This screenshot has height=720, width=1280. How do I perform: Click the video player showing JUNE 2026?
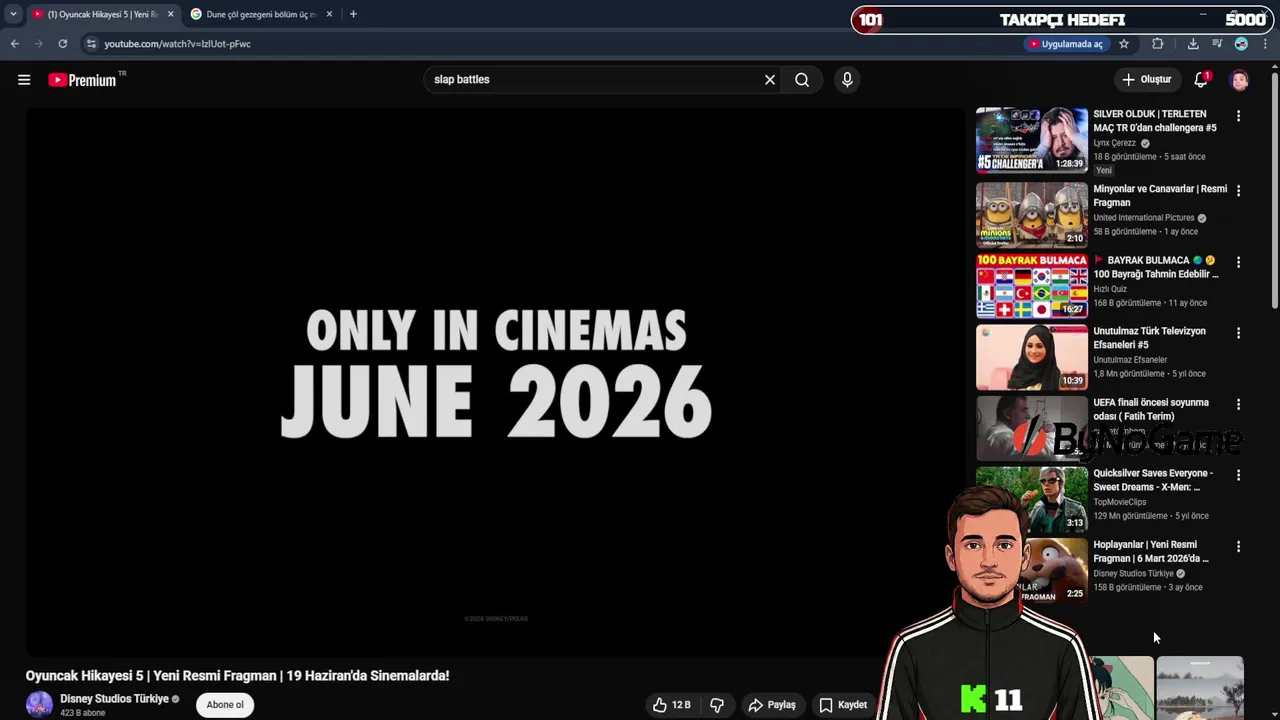click(x=496, y=382)
